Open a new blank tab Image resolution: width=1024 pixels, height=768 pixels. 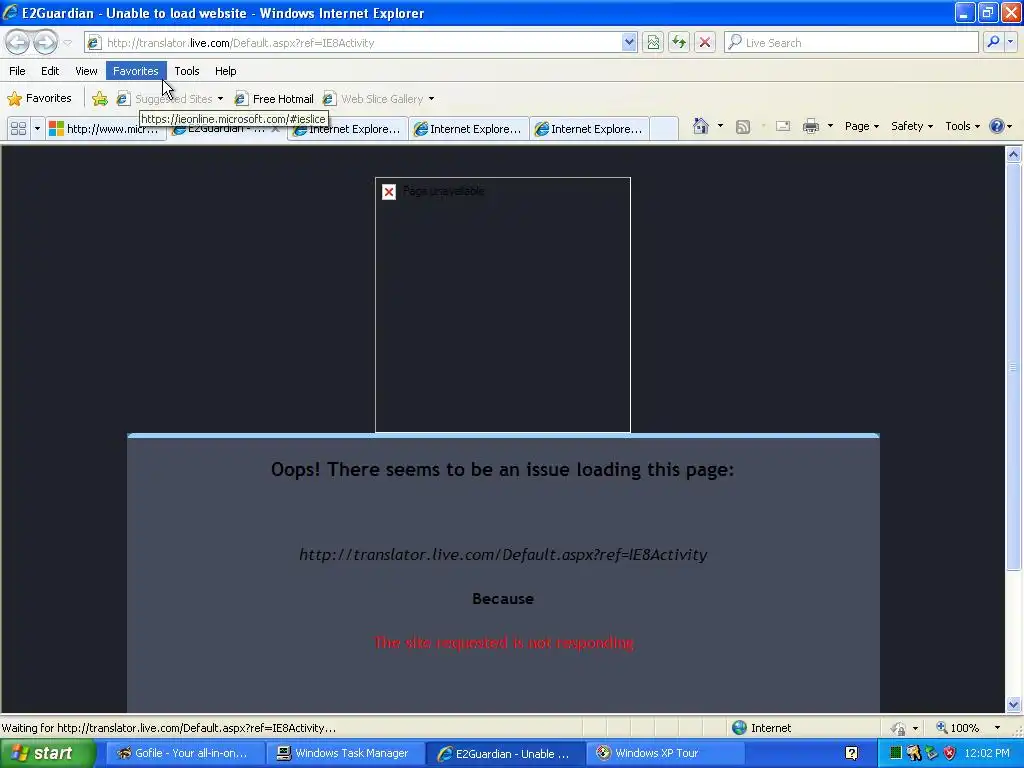(x=664, y=129)
